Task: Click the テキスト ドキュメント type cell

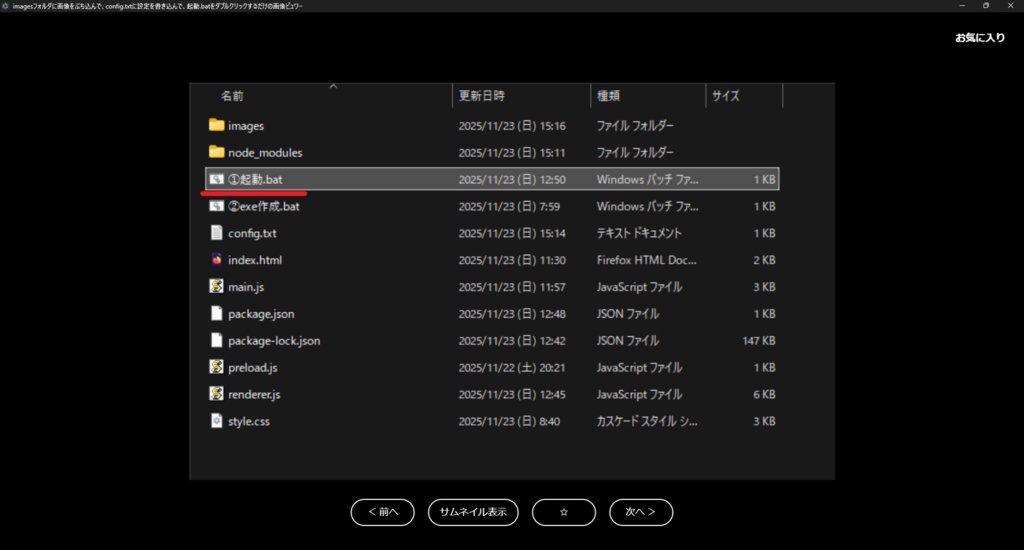Action: (x=639, y=233)
